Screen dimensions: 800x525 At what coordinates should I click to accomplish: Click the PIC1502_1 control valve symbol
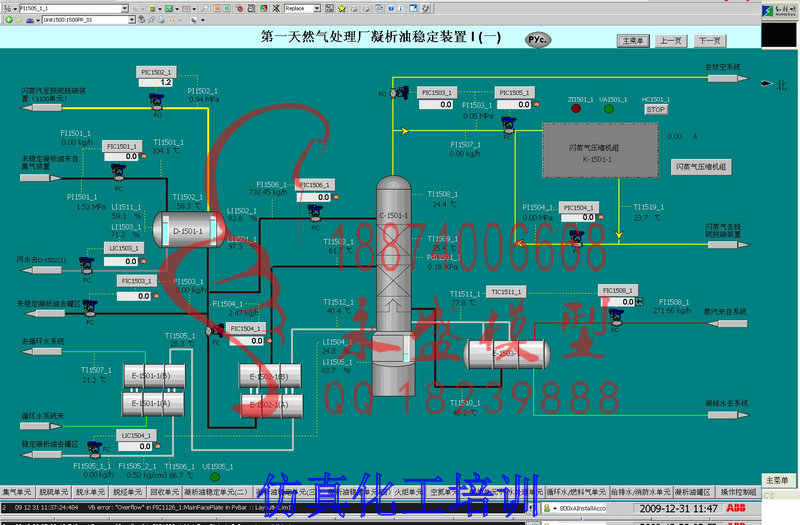pos(157,101)
